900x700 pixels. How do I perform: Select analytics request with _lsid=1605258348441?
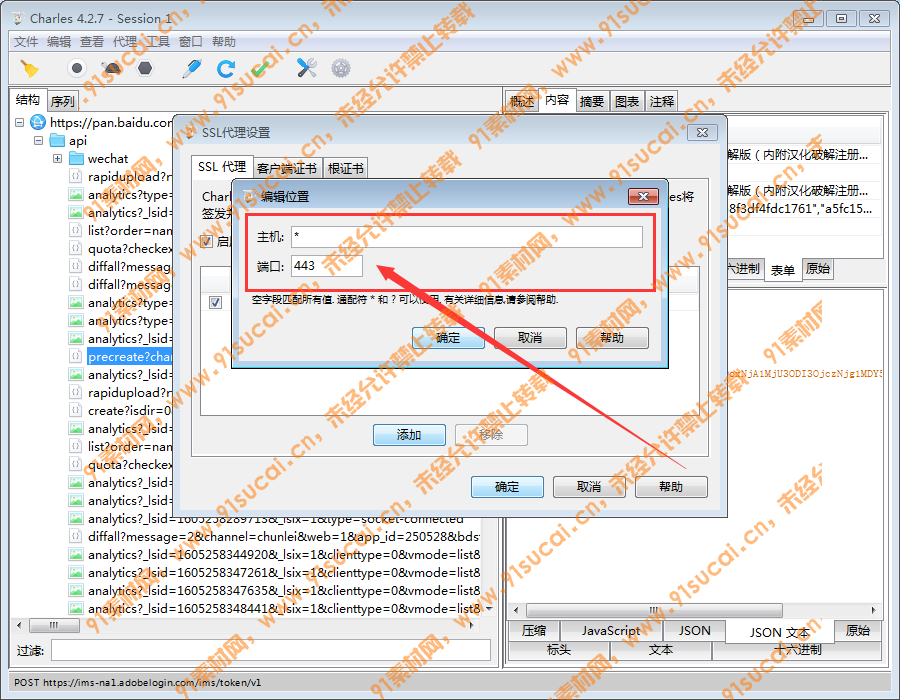(x=284, y=608)
